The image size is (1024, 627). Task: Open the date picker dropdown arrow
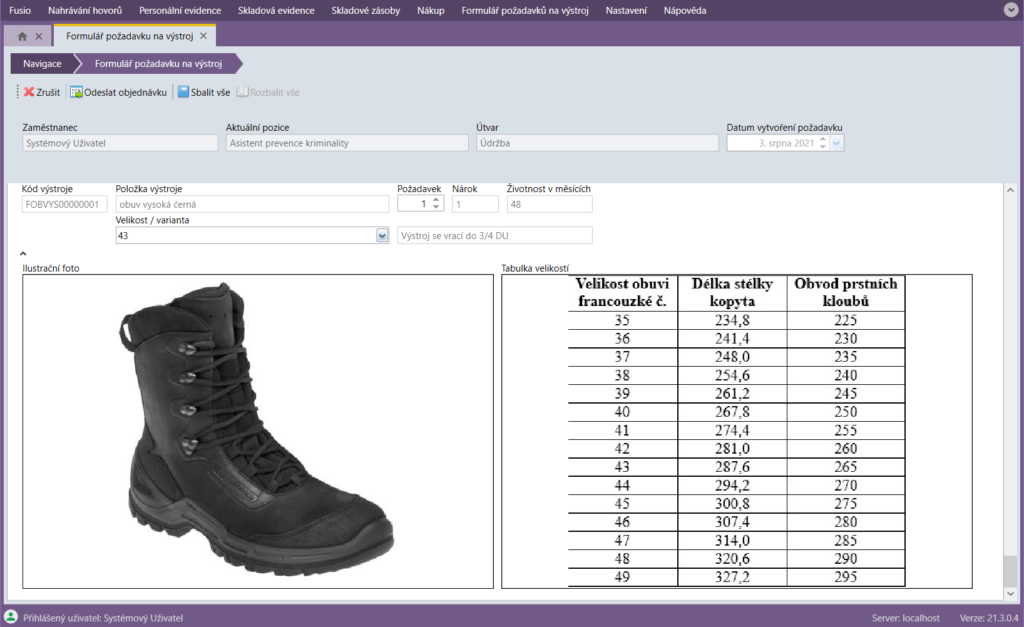pos(837,143)
